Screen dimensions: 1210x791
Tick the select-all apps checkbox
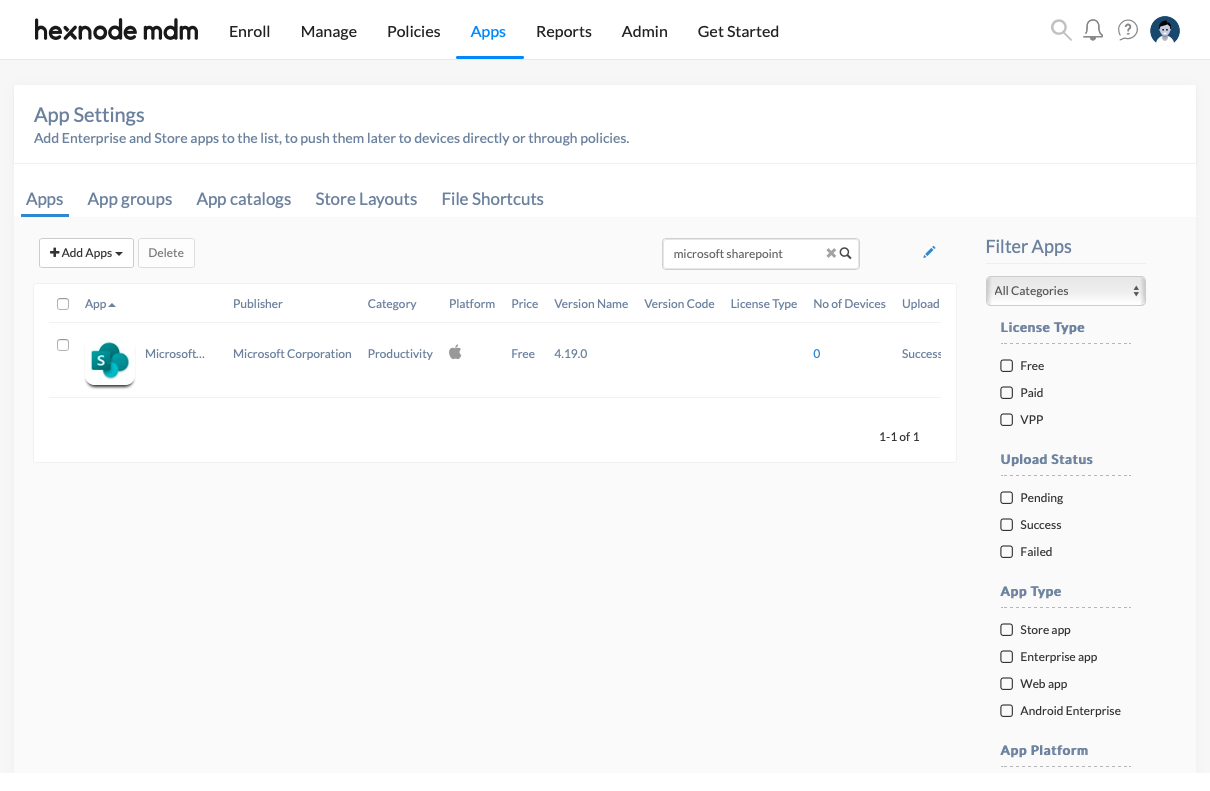[63, 304]
